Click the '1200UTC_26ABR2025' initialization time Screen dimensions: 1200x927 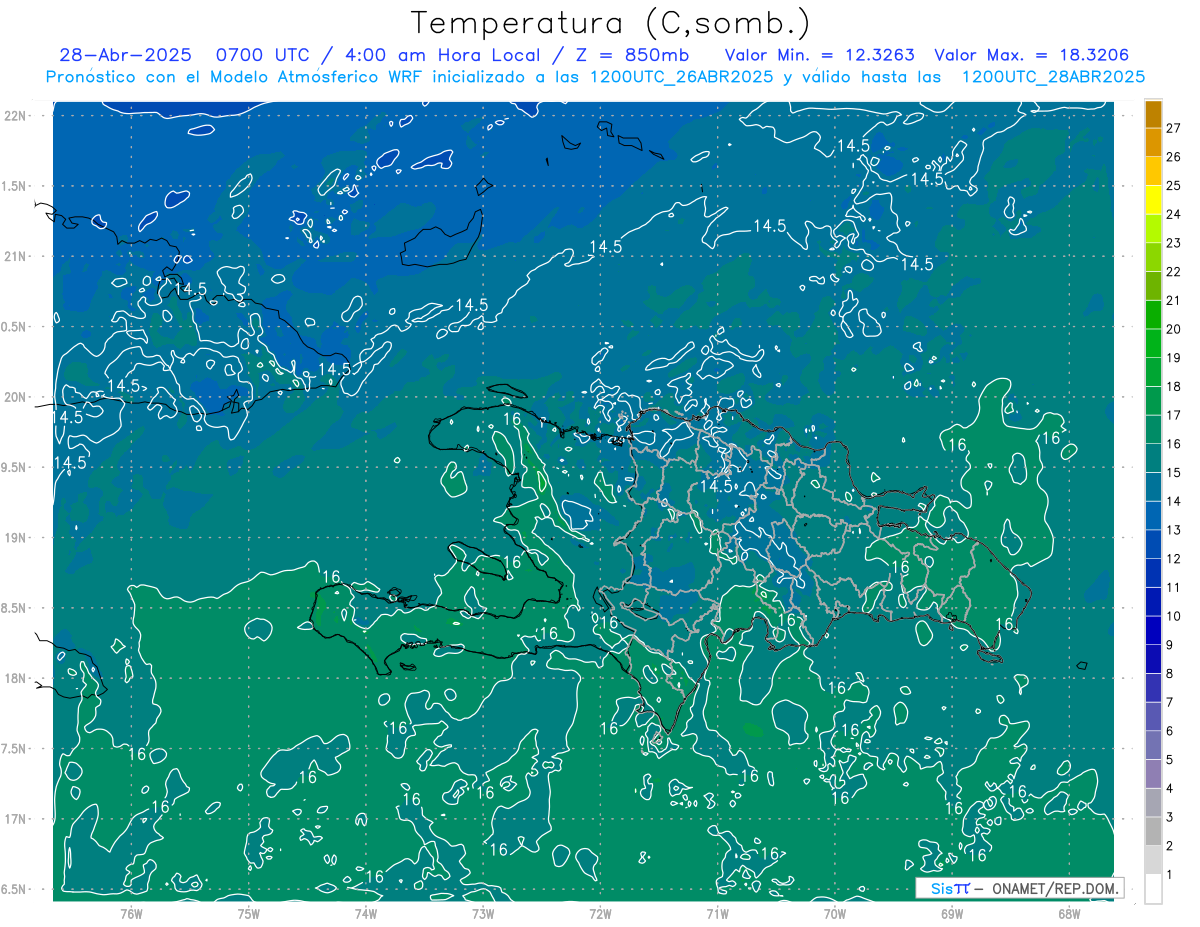(683, 77)
